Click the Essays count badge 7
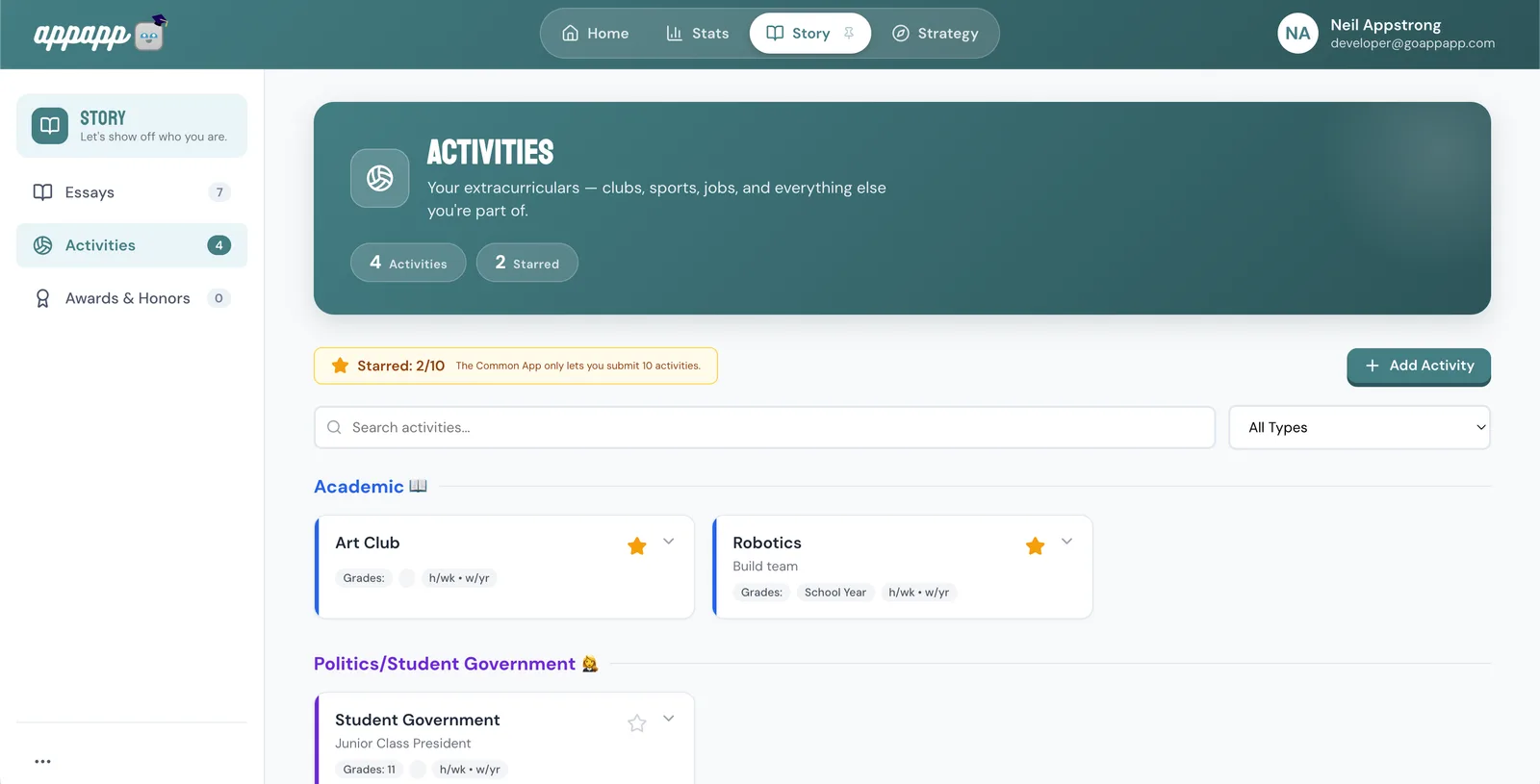 (x=219, y=192)
